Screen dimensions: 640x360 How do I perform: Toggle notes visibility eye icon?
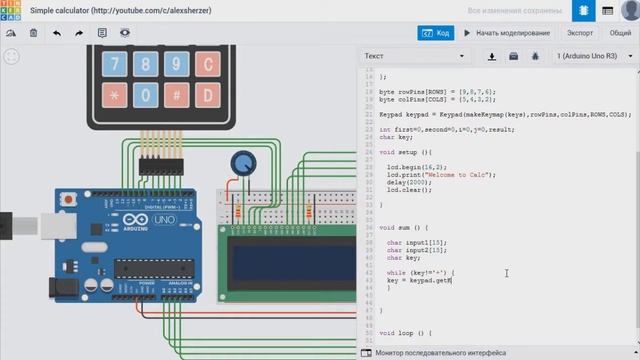[x=125, y=33]
